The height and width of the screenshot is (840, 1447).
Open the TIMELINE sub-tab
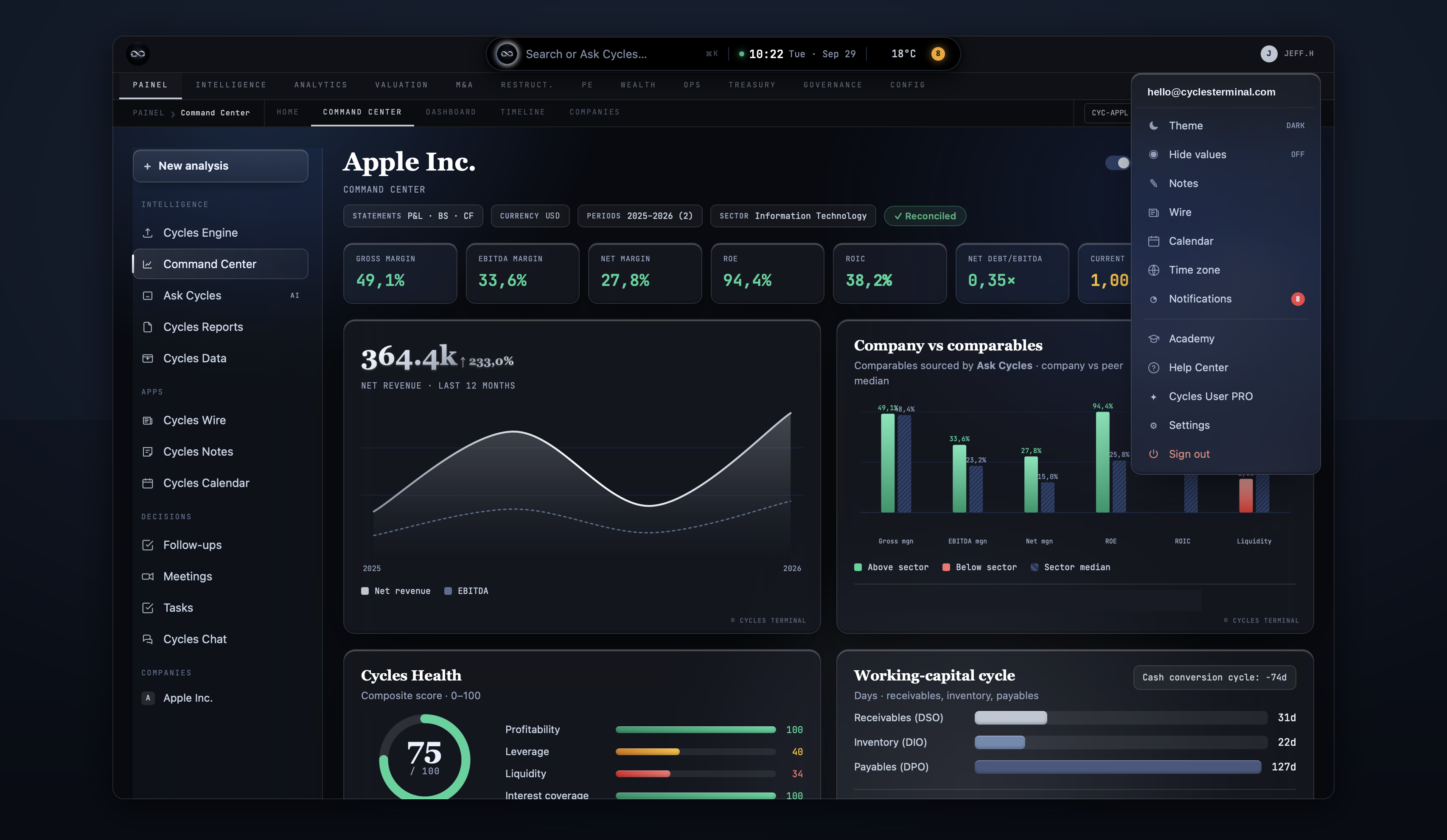(x=522, y=112)
